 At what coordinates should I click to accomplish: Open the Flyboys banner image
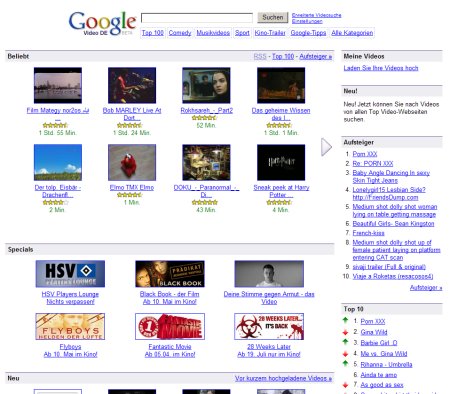pyautogui.click(x=70, y=326)
